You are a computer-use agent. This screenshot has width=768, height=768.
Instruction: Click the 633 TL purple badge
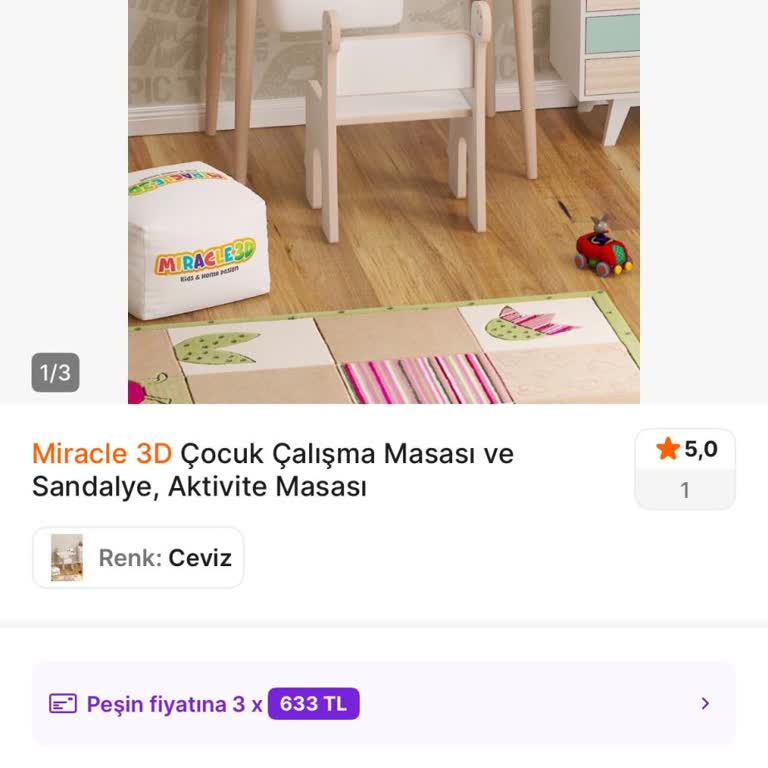click(x=313, y=704)
